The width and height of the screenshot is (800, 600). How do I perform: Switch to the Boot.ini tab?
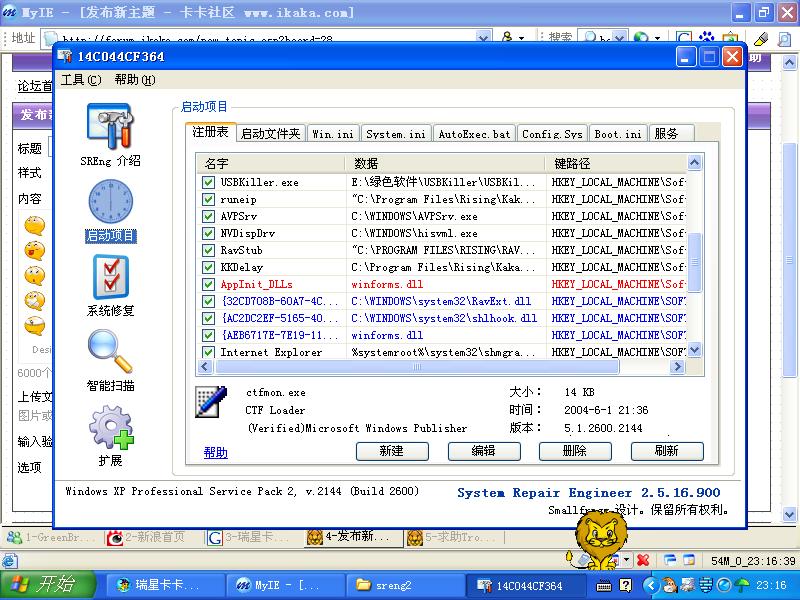pos(618,134)
